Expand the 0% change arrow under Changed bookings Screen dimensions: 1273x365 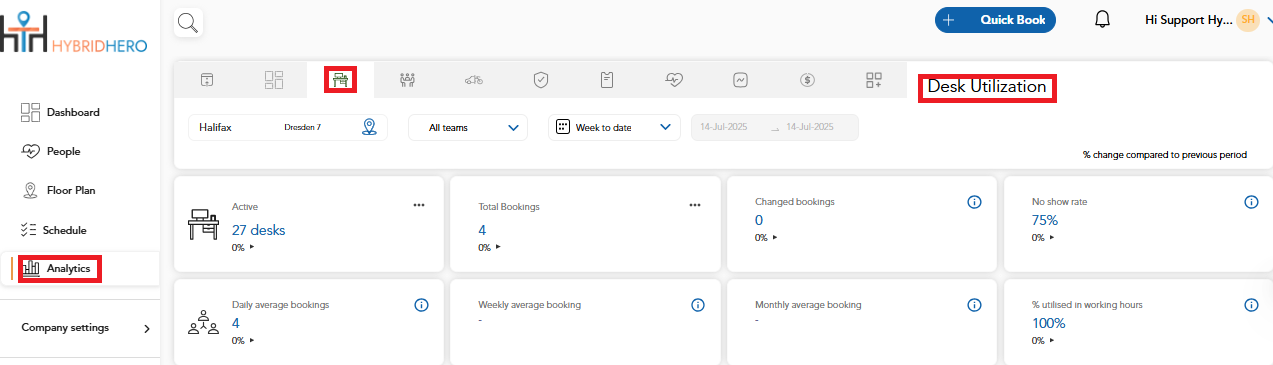click(x=774, y=238)
